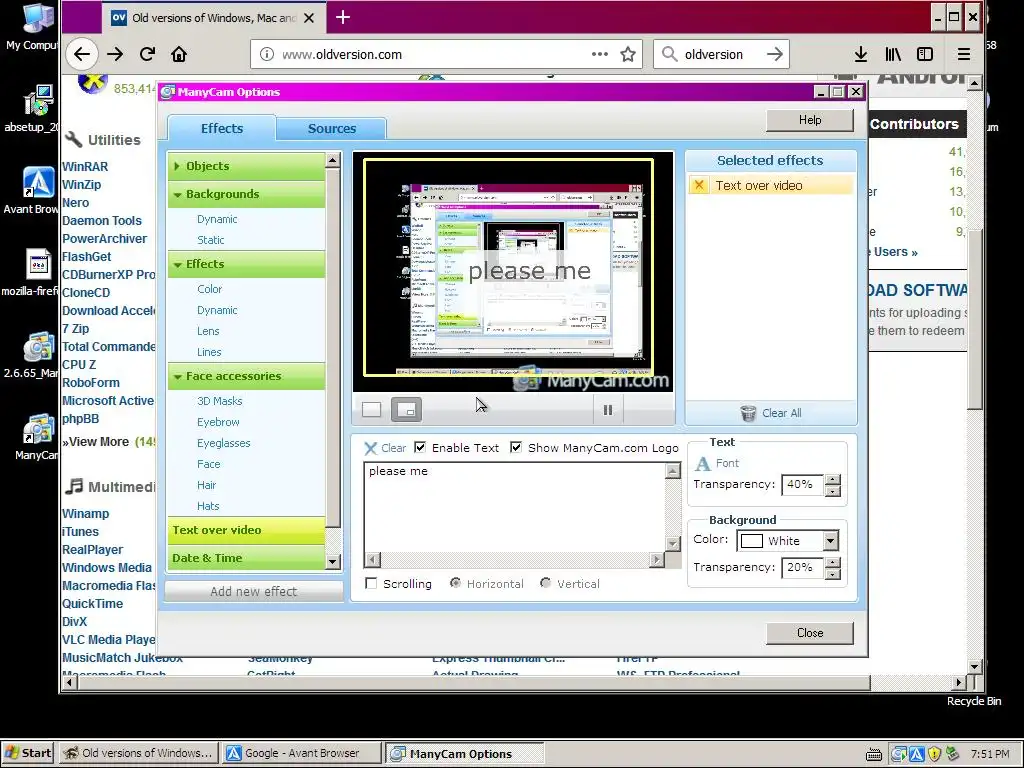Select Text over video in effects list
Viewport: 1024px width, 768px height.
[x=246, y=530]
